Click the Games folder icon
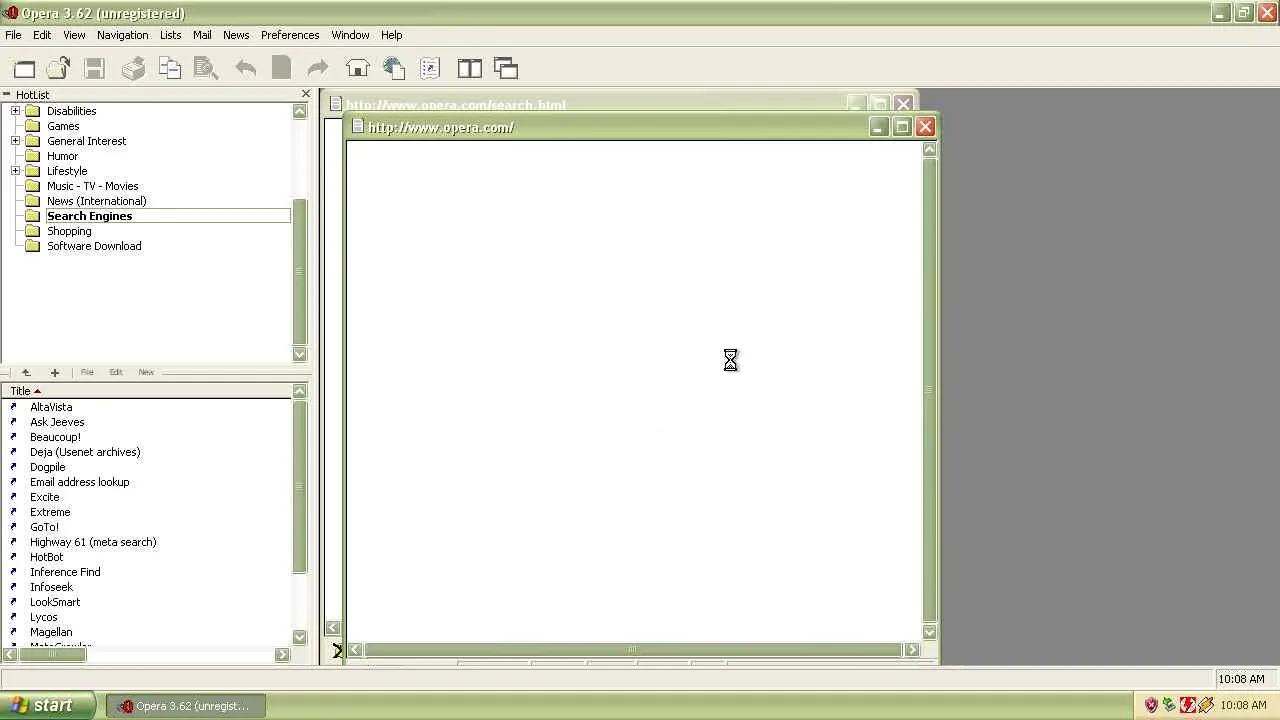The height and width of the screenshot is (720, 1280). [32, 126]
